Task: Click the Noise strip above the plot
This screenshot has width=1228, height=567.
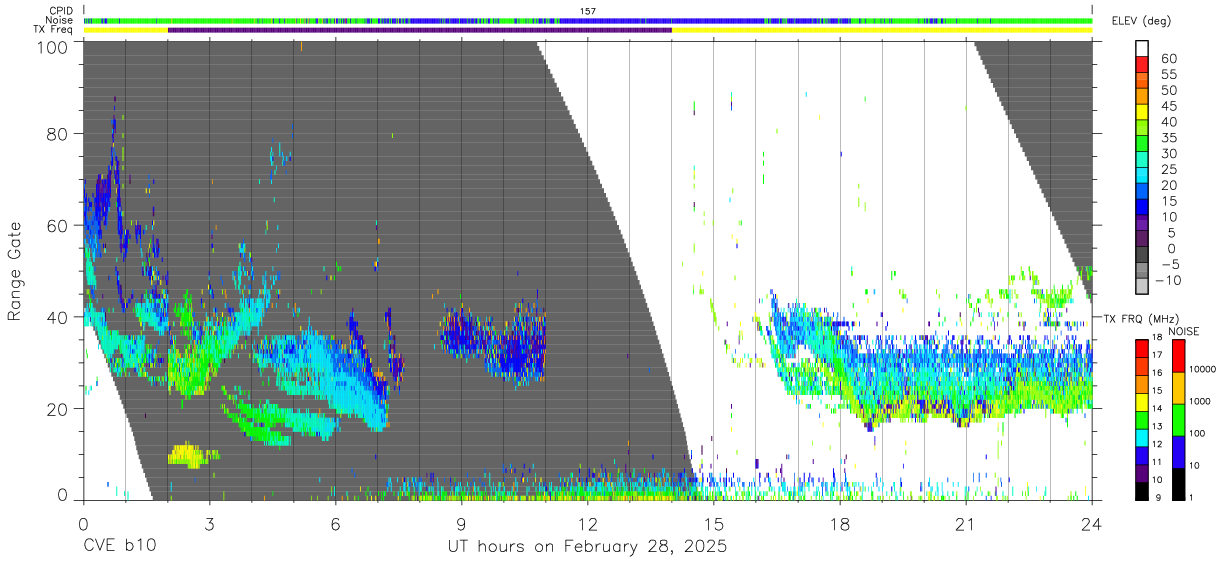Action: click(x=588, y=20)
